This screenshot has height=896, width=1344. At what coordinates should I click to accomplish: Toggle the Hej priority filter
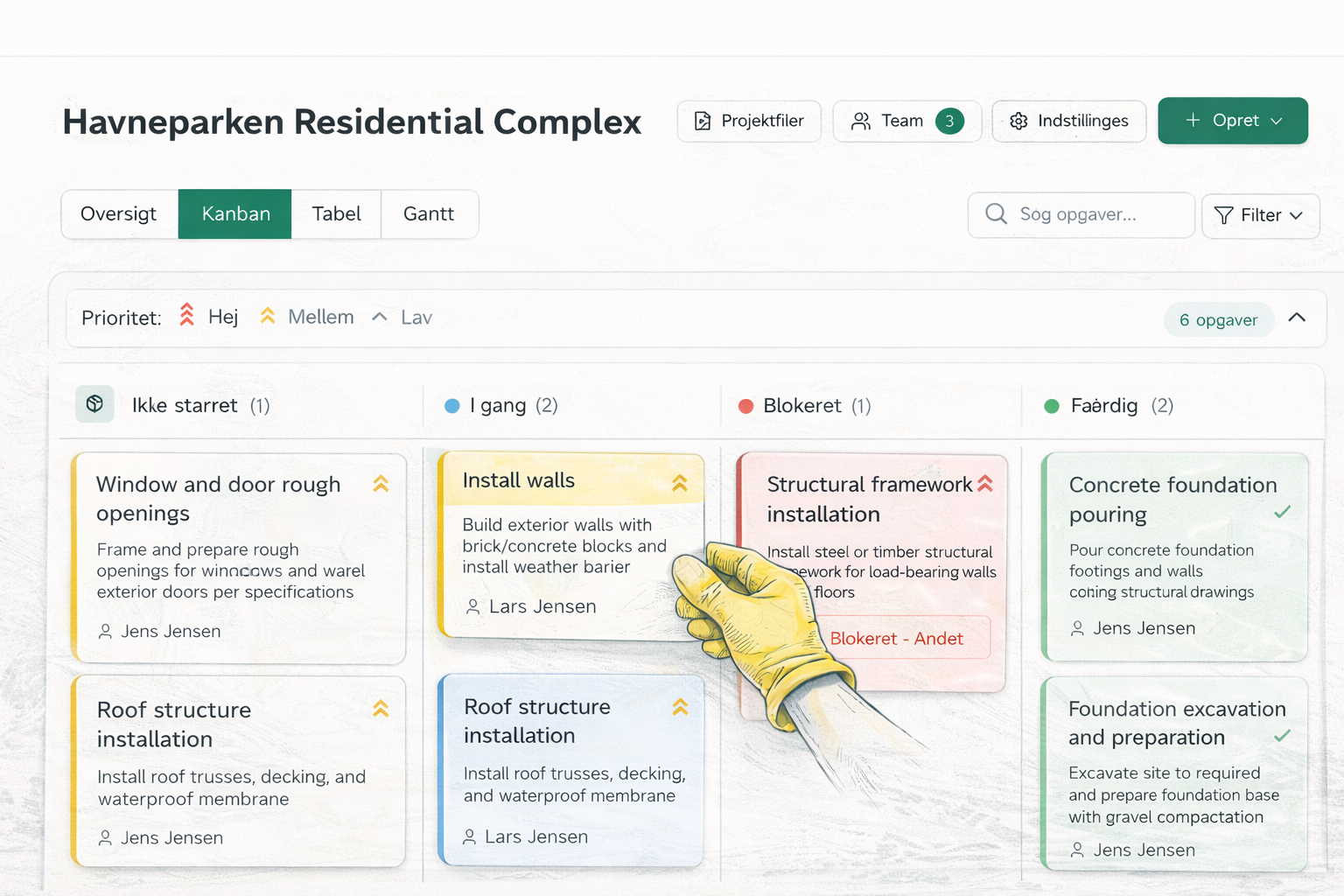pos(208,317)
